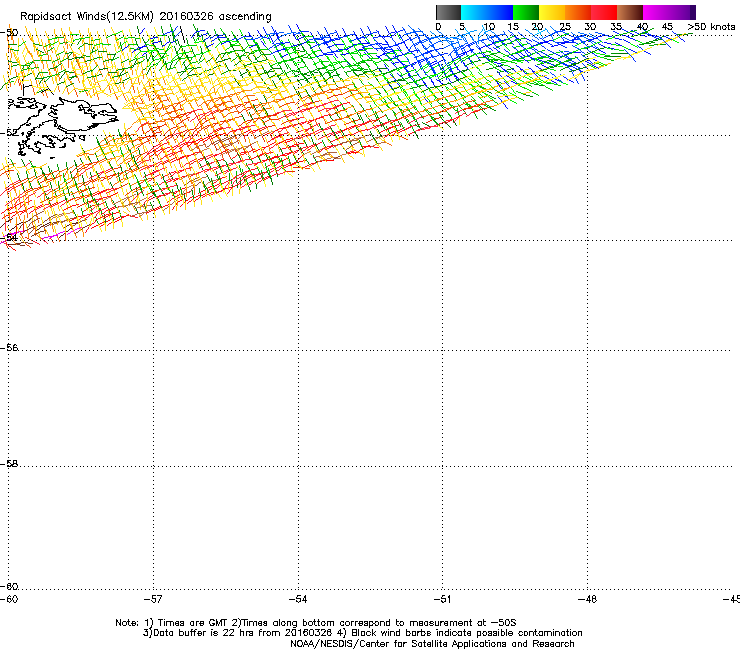The width and height of the screenshot is (740, 650).
Task: Click the '35' label under the color bar
Action: pos(616,27)
